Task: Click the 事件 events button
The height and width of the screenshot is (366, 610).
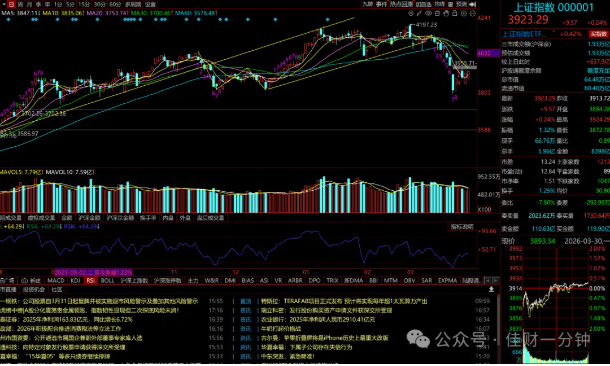Action: pyautogui.click(x=382, y=4)
